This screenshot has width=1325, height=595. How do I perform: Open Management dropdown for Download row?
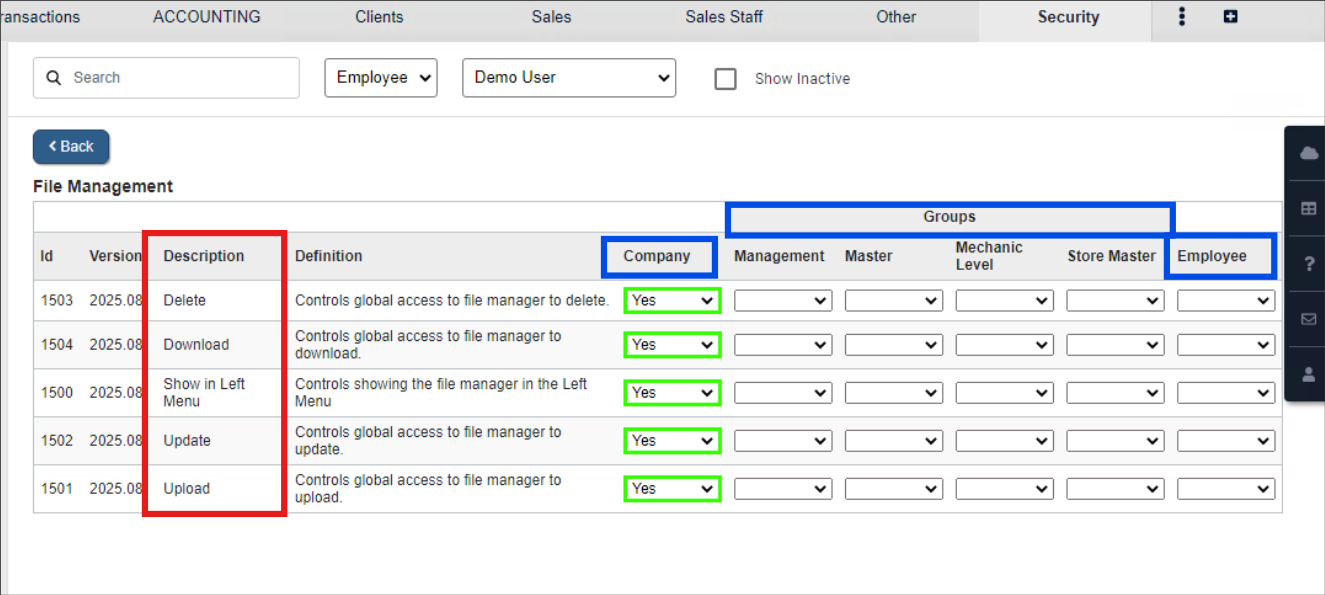point(782,345)
